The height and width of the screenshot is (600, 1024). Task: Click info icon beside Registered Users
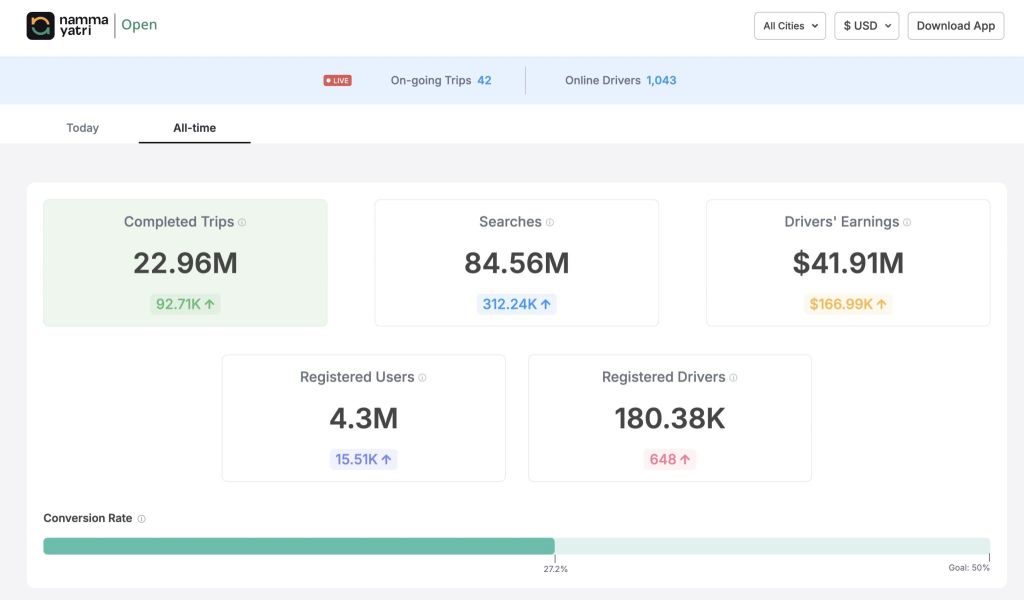click(x=422, y=378)
